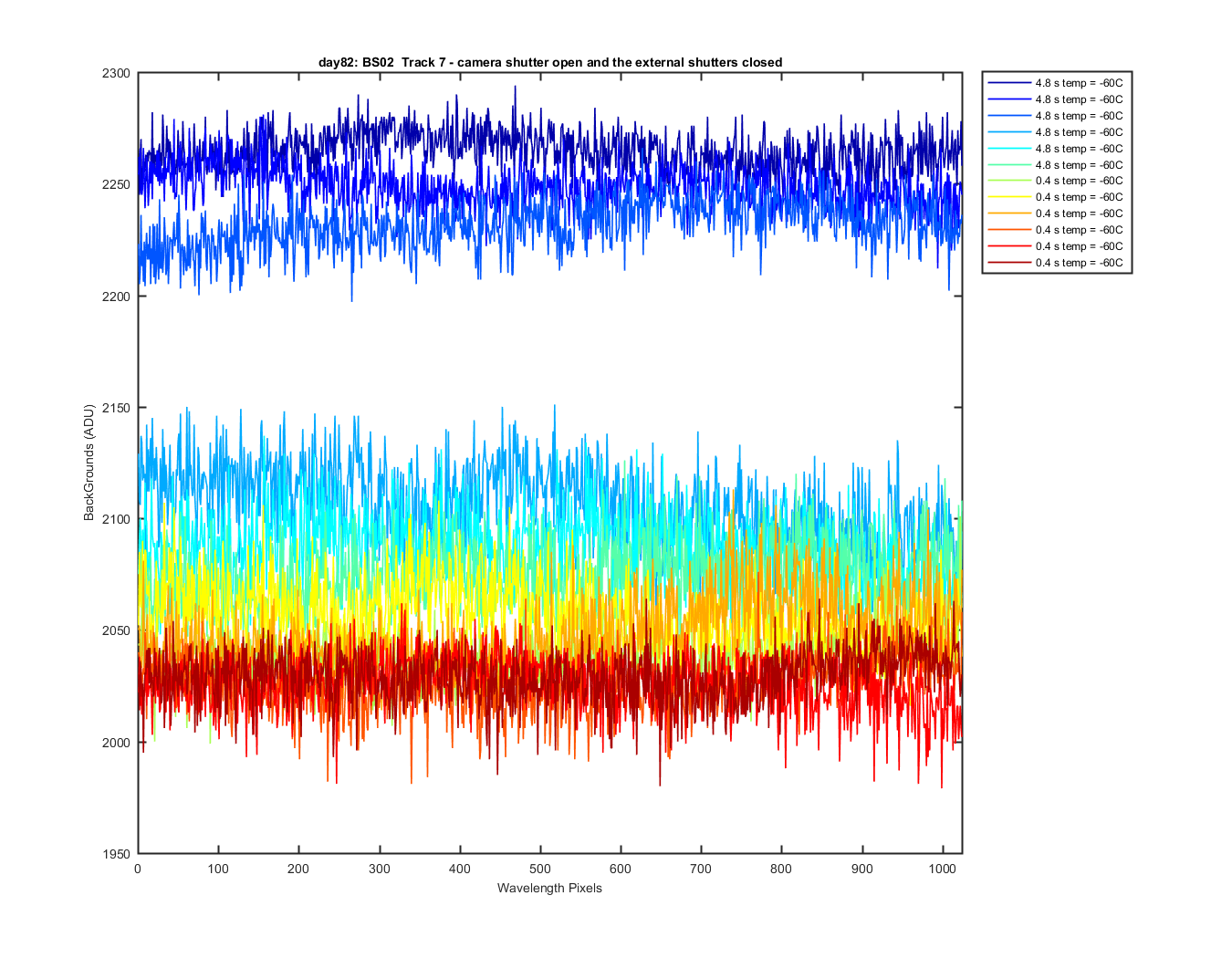
Task: Click the x-axis tick label 1000
Action: pos(942,869)
